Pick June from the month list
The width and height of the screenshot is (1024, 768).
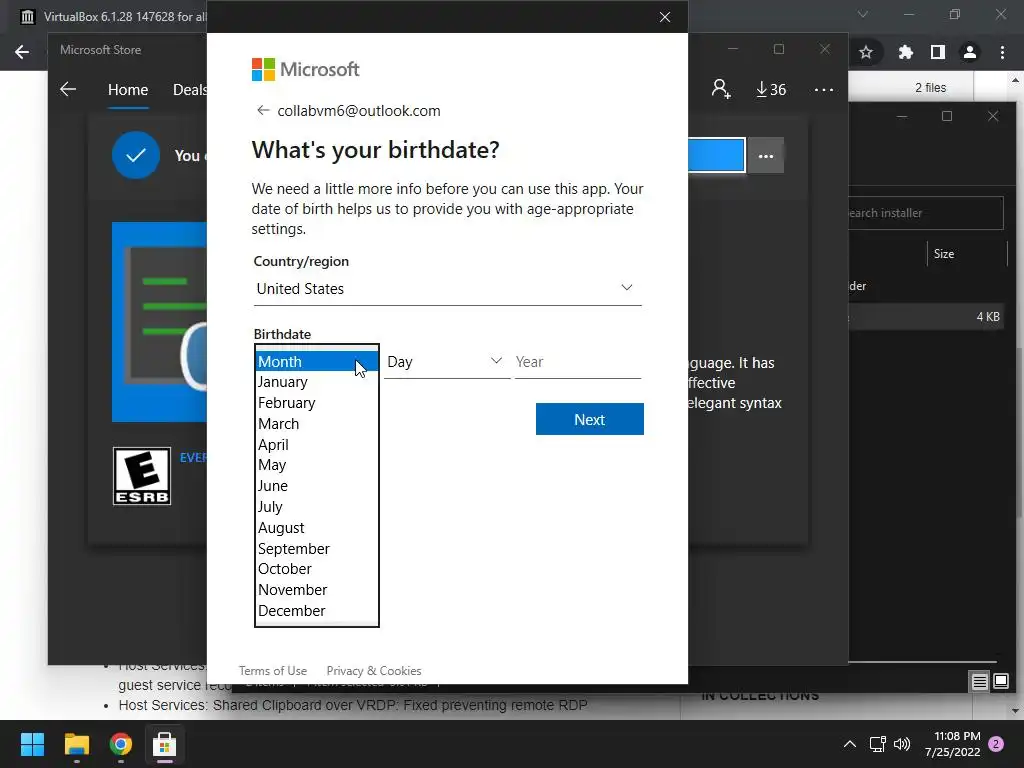point(316,486)
